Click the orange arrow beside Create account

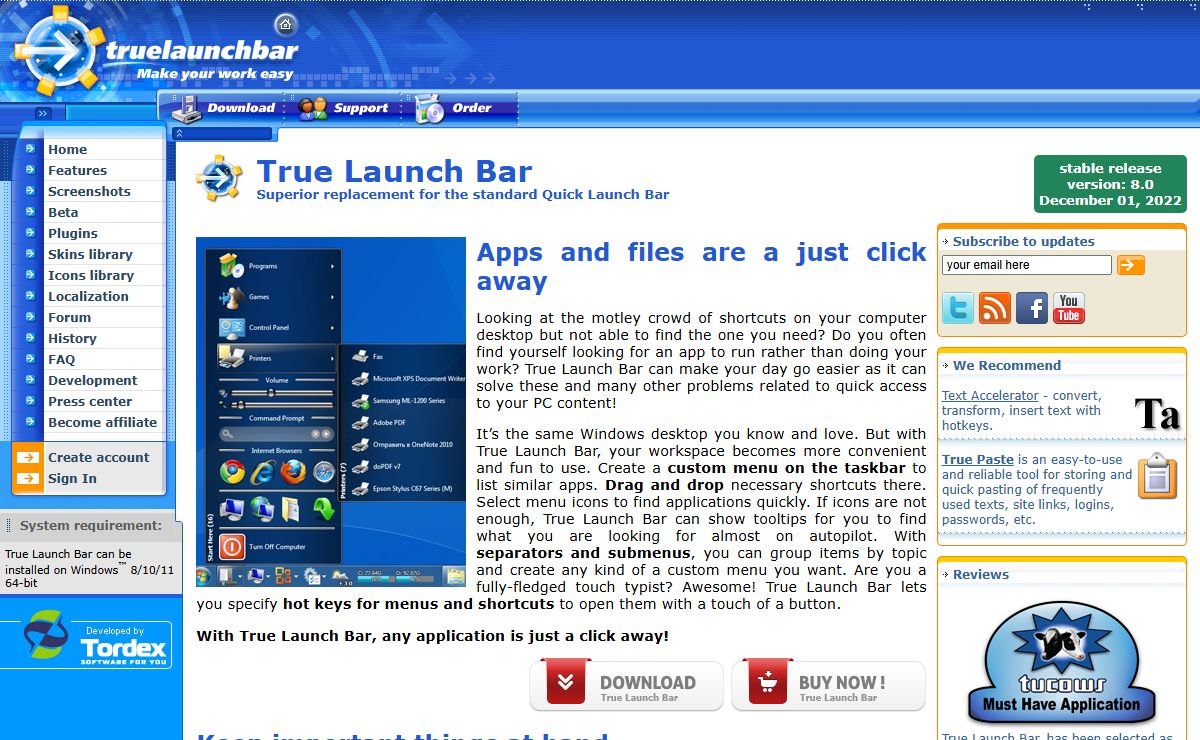pyautogui.click(x=28, y=457)
